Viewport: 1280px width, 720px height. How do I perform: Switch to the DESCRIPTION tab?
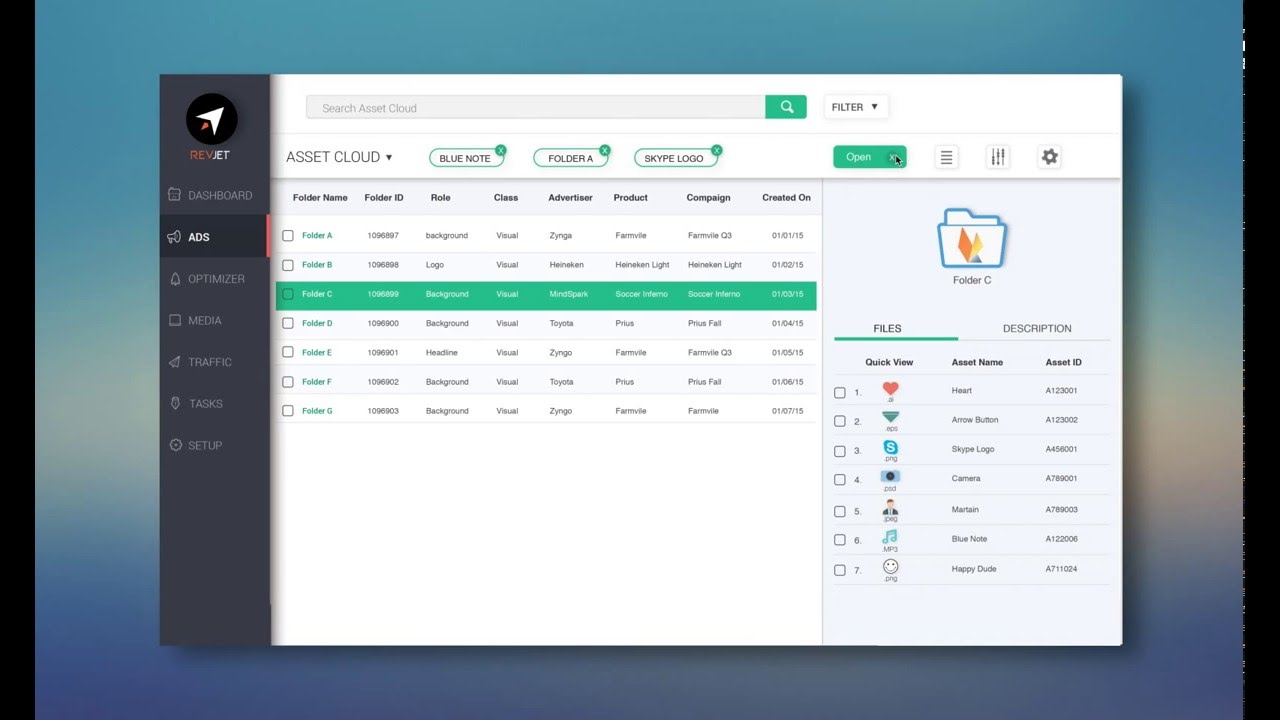[1037, 328]
